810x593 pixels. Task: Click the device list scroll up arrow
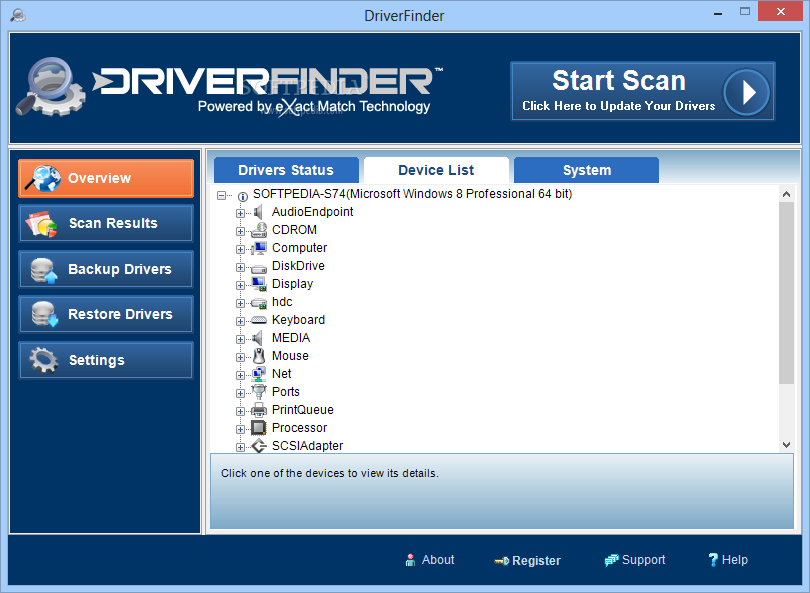tap(786, 194)
